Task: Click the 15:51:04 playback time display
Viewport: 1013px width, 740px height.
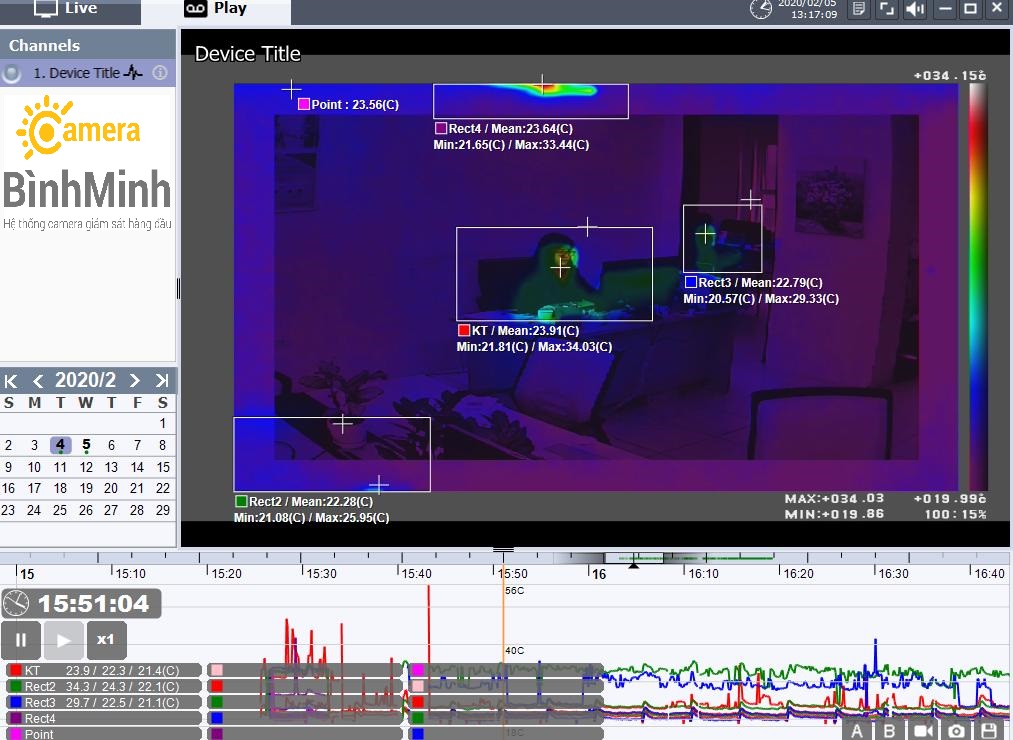Action: pyautogui.click(x=94, y=604)
